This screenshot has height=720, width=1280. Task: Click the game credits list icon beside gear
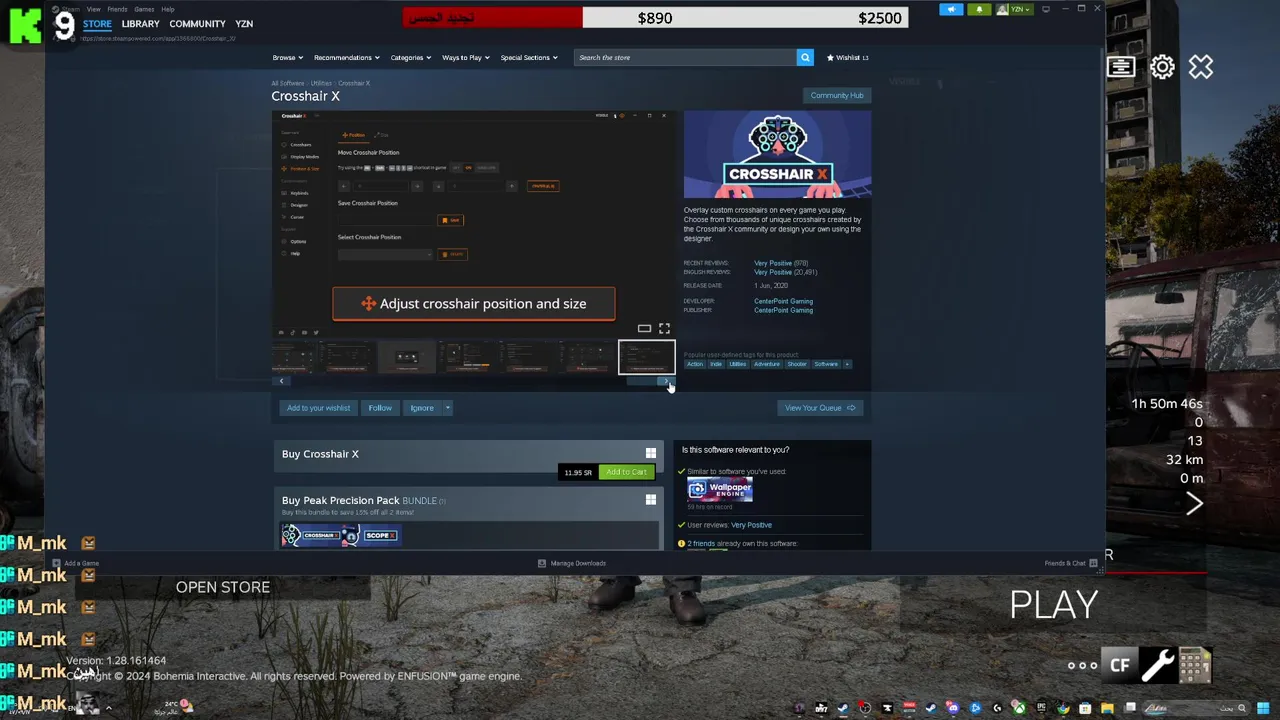(1121, 67)
